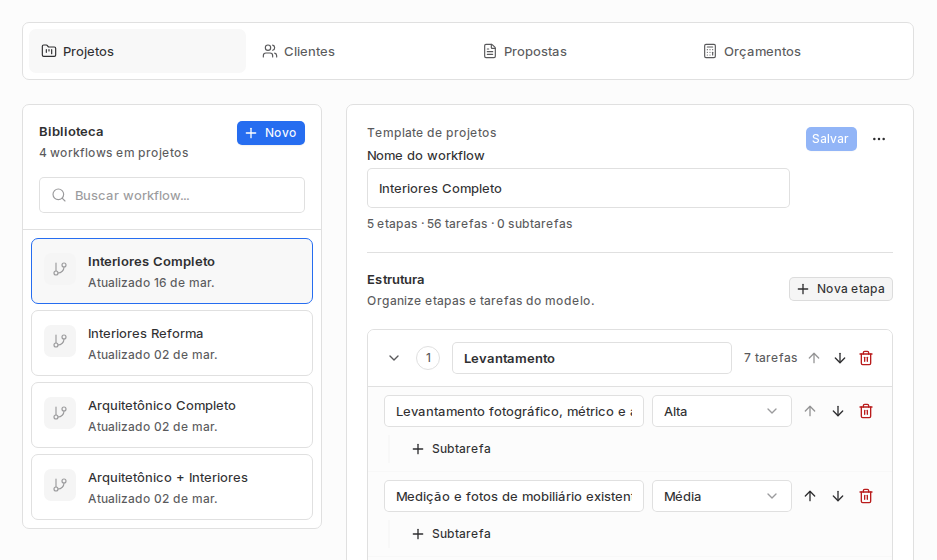Move Levantamento stage down arrow
This screenshot has width=937, height=560.
pyautogui.click(x=840, y=358)
